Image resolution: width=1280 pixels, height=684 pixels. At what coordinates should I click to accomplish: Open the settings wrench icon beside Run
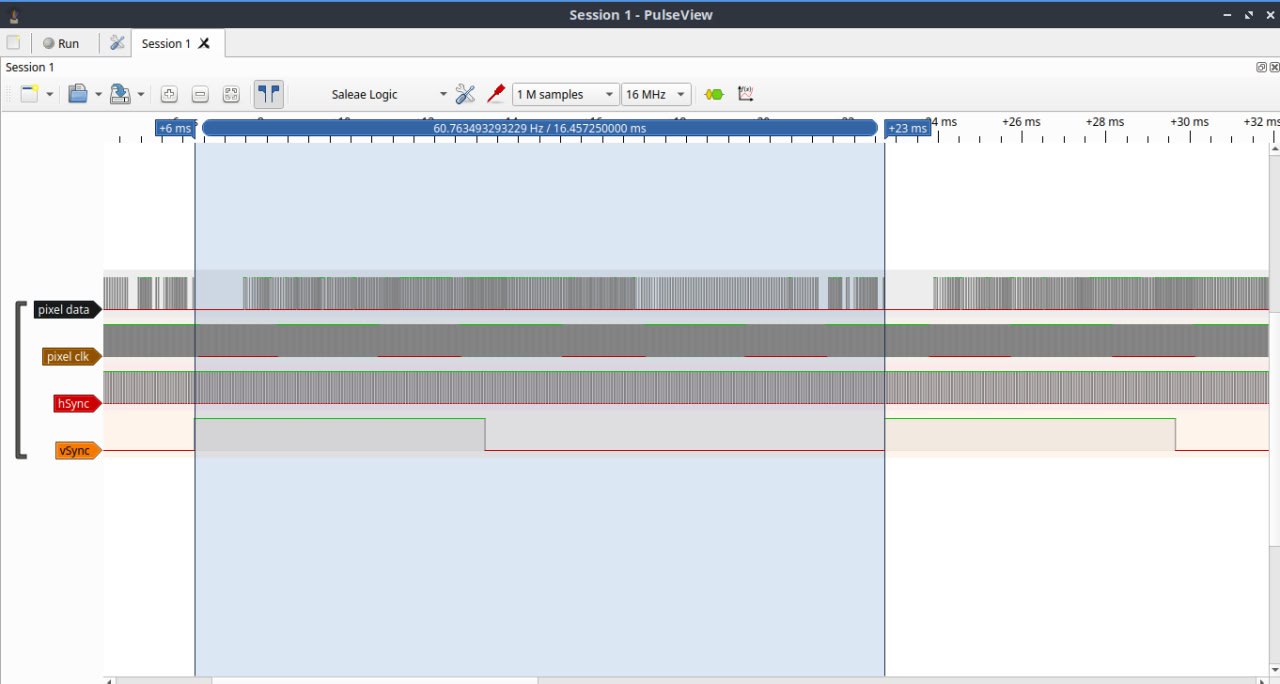point(117,43)
